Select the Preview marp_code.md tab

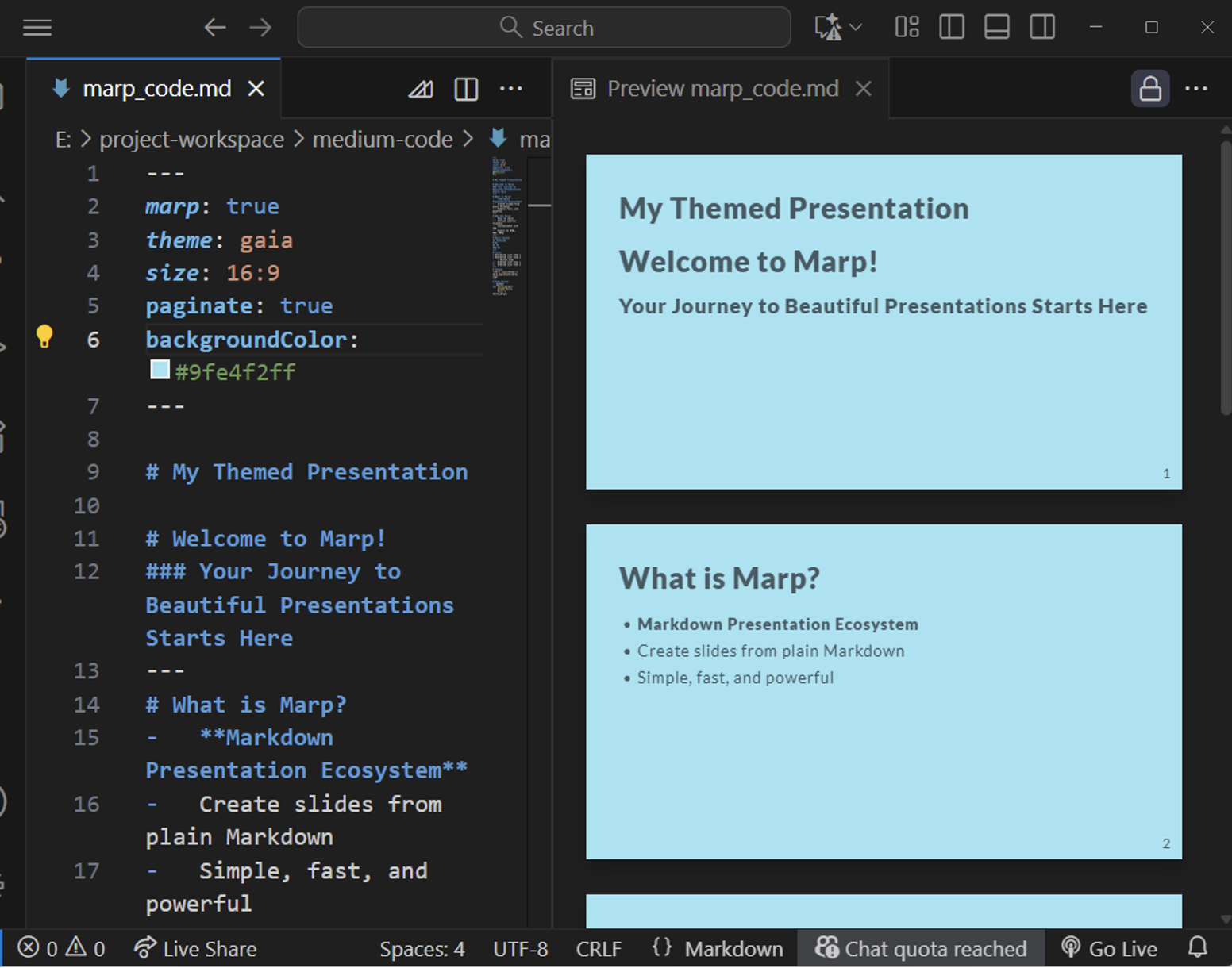coord(722,89)
